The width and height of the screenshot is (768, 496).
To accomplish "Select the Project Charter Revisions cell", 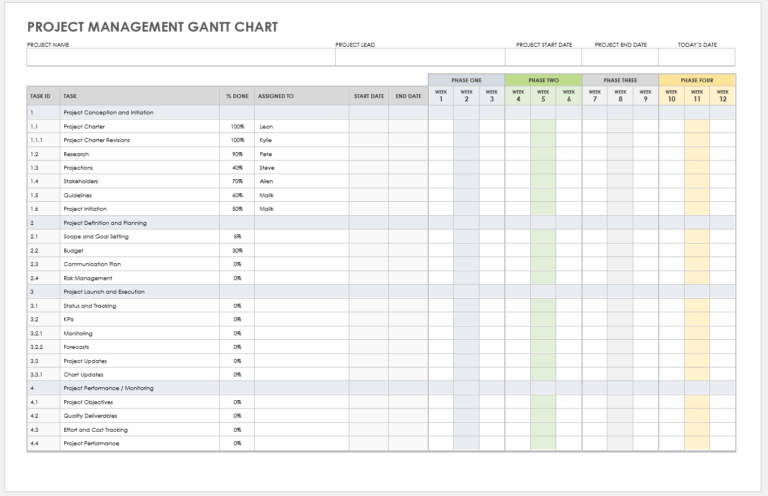I will pos(140,140).
